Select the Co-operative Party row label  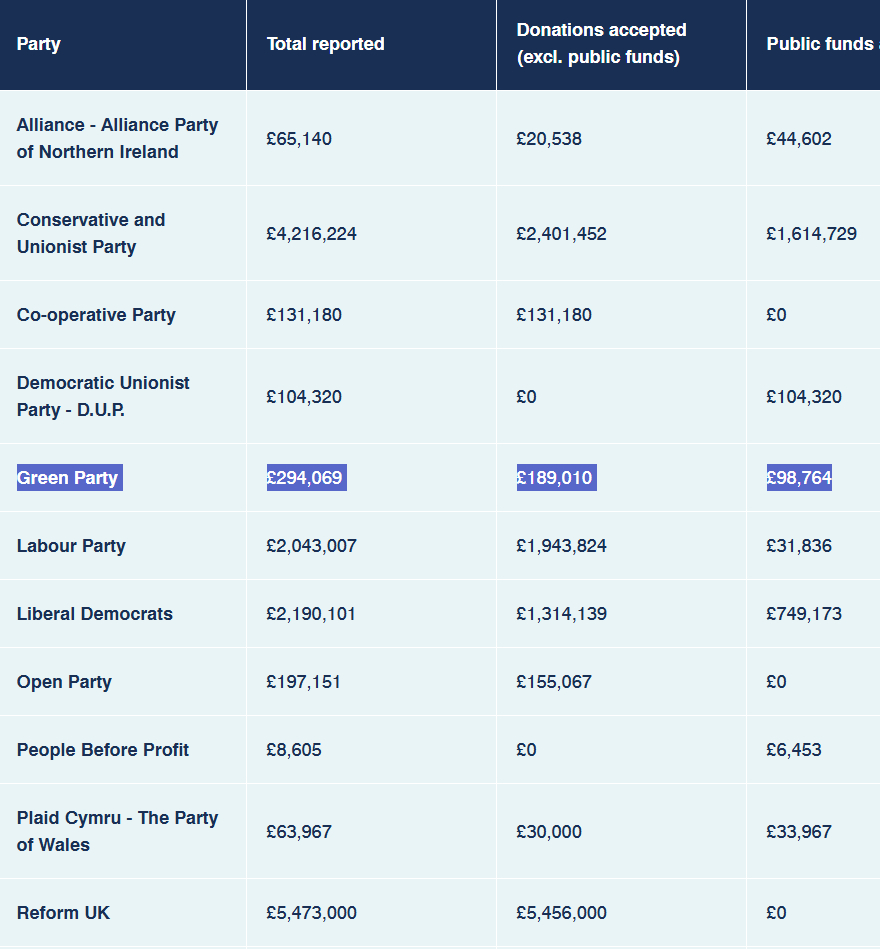pos(96,315)
